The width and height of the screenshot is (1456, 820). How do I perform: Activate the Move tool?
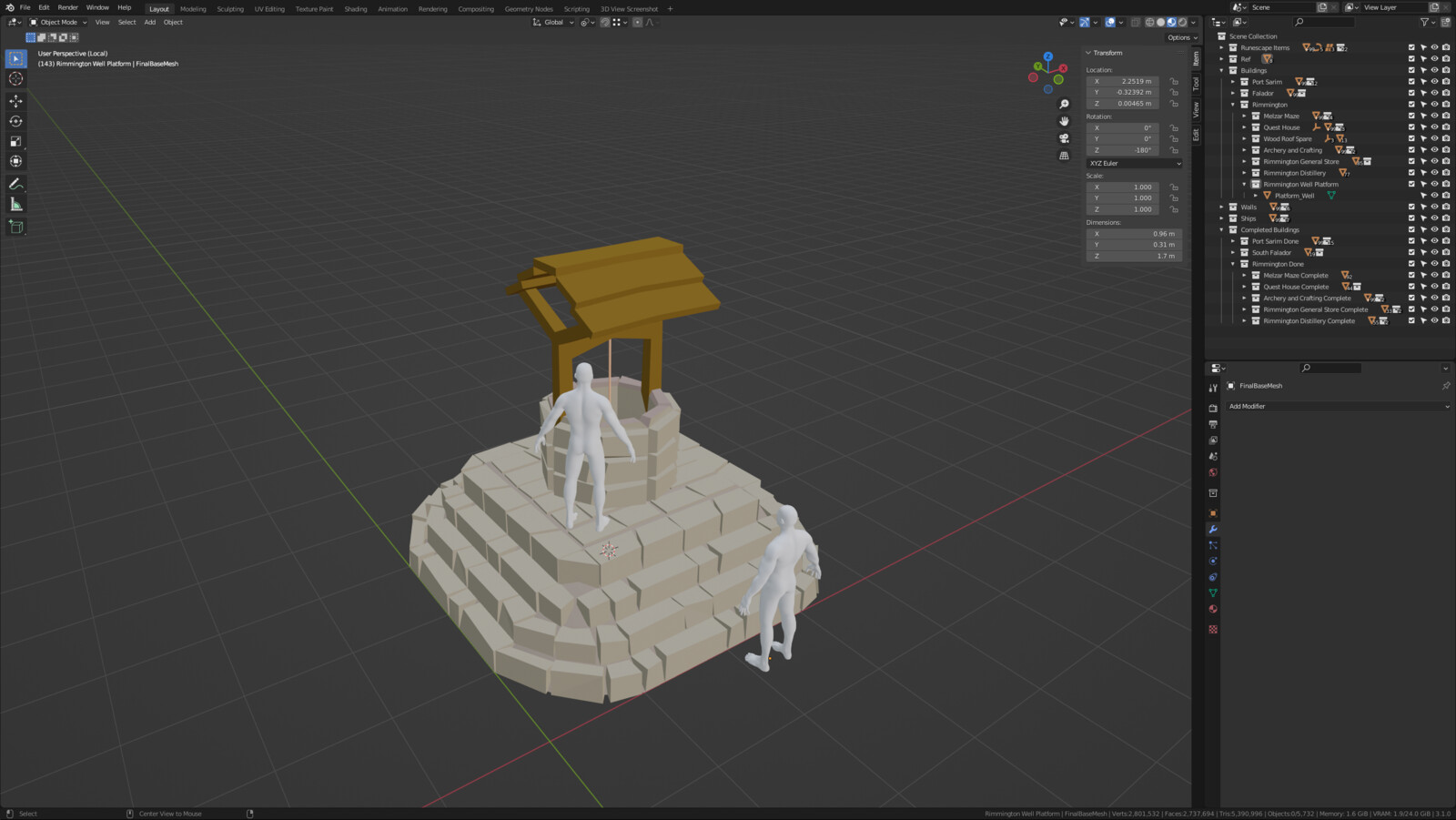click(15, 101)
